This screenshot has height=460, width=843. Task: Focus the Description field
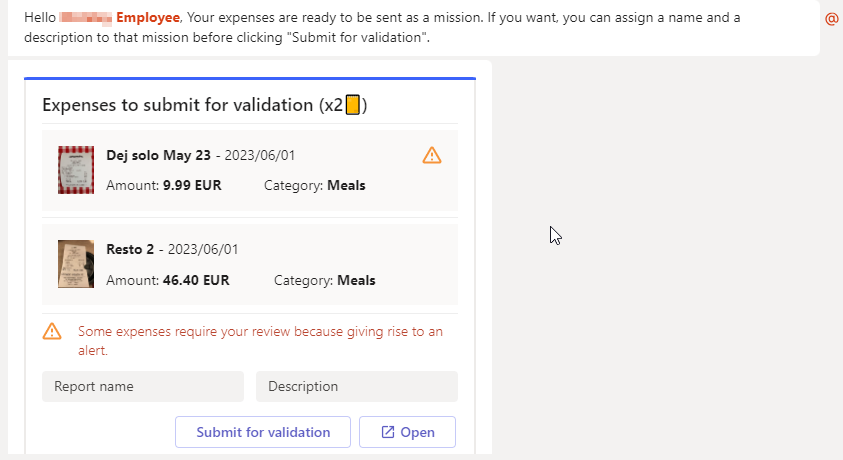point(356,386)
